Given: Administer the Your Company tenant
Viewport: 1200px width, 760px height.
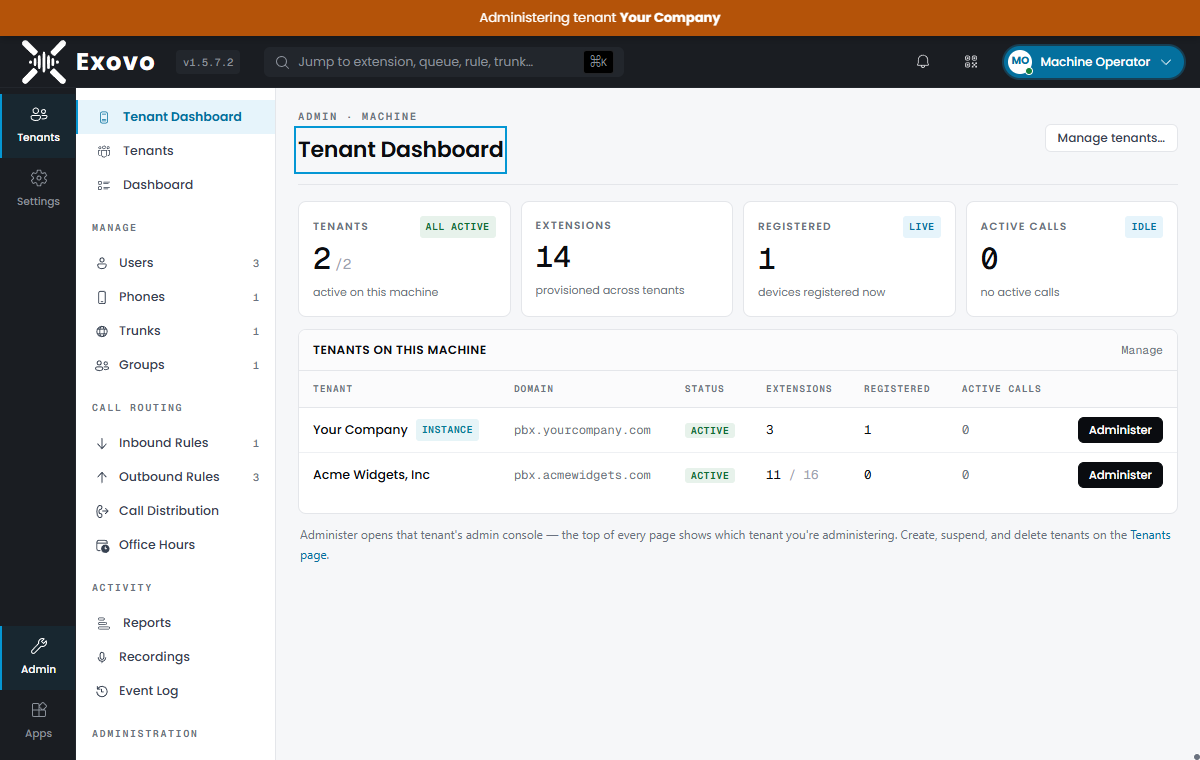Looking at the screenshot, I should pyautogui.click(x=1120, y=430).
